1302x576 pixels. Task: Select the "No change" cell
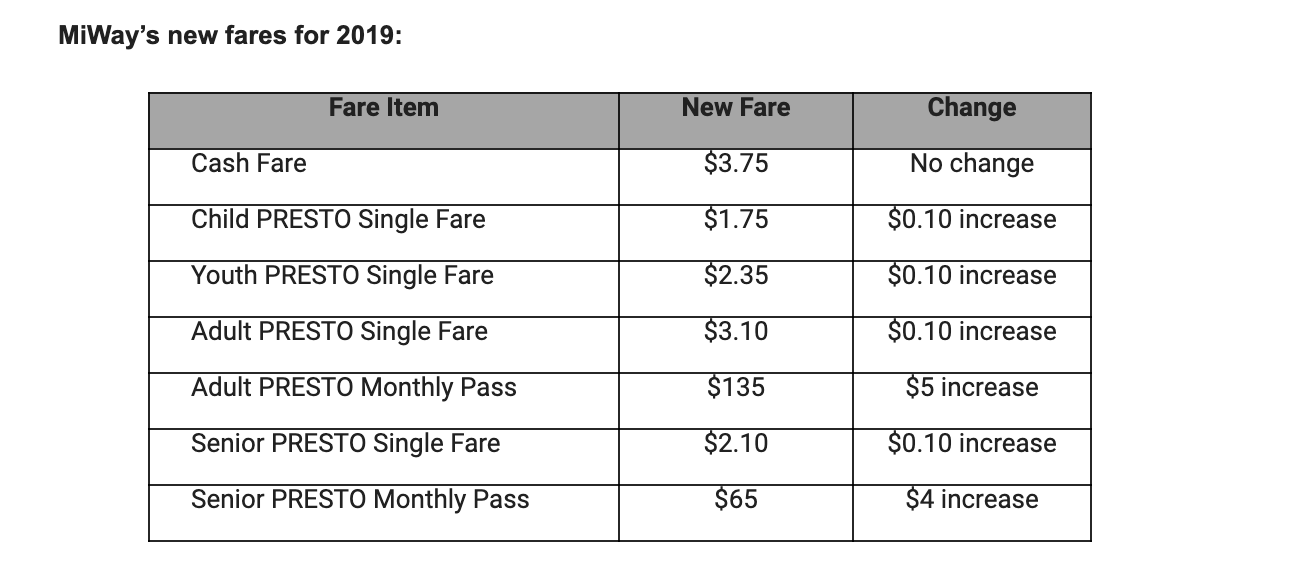pyautogui.click(x=971, y=164)
